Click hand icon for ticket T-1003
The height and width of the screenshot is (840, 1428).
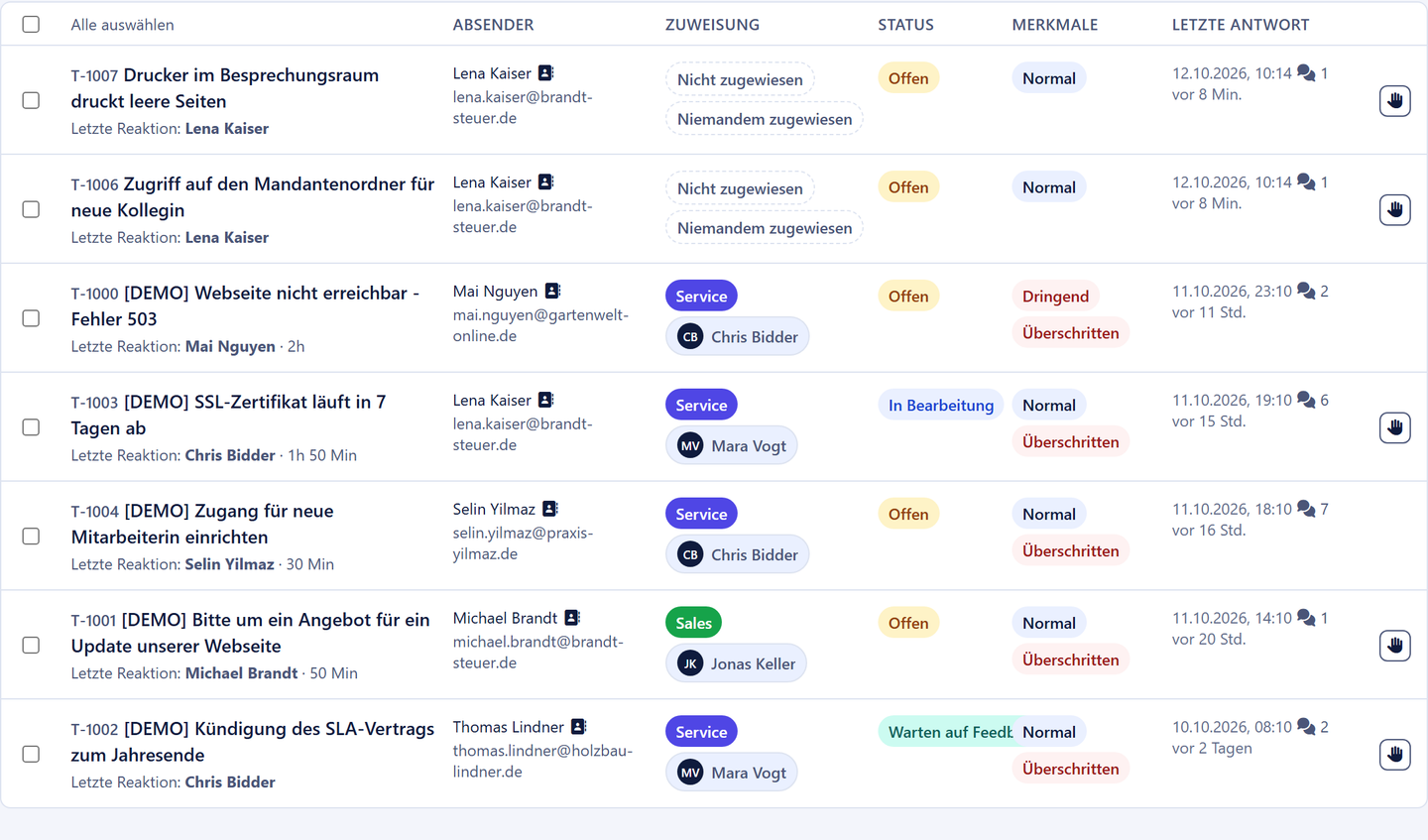click(x=1394, y=427)
